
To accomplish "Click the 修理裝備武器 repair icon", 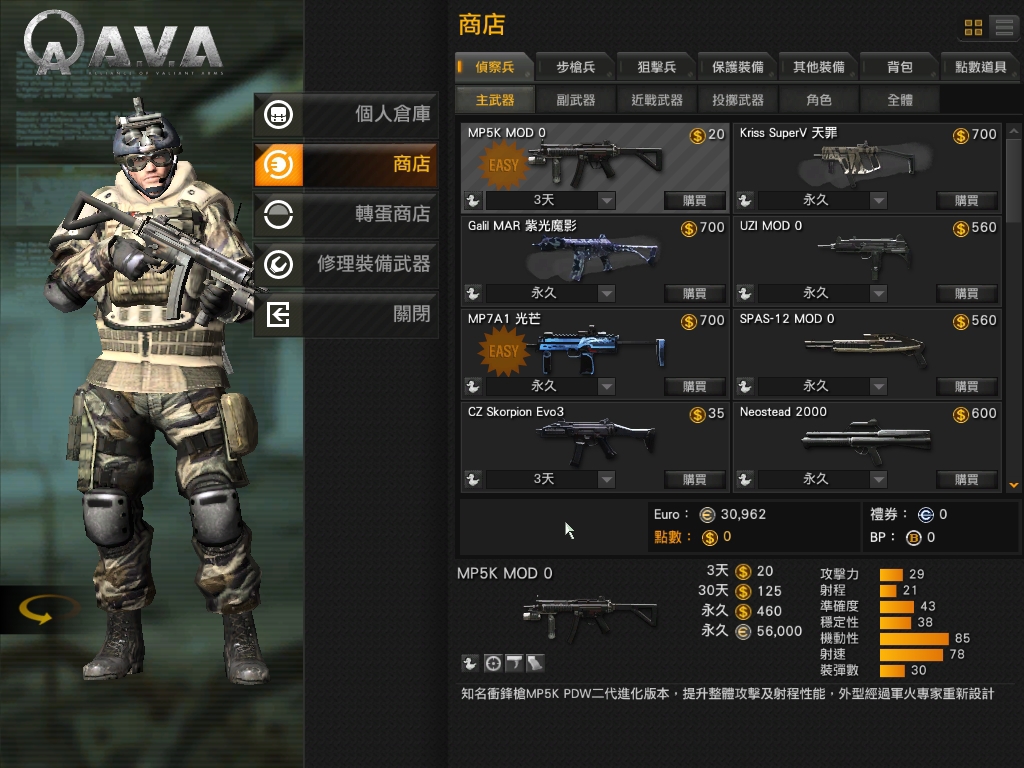I will pos(278,264).
